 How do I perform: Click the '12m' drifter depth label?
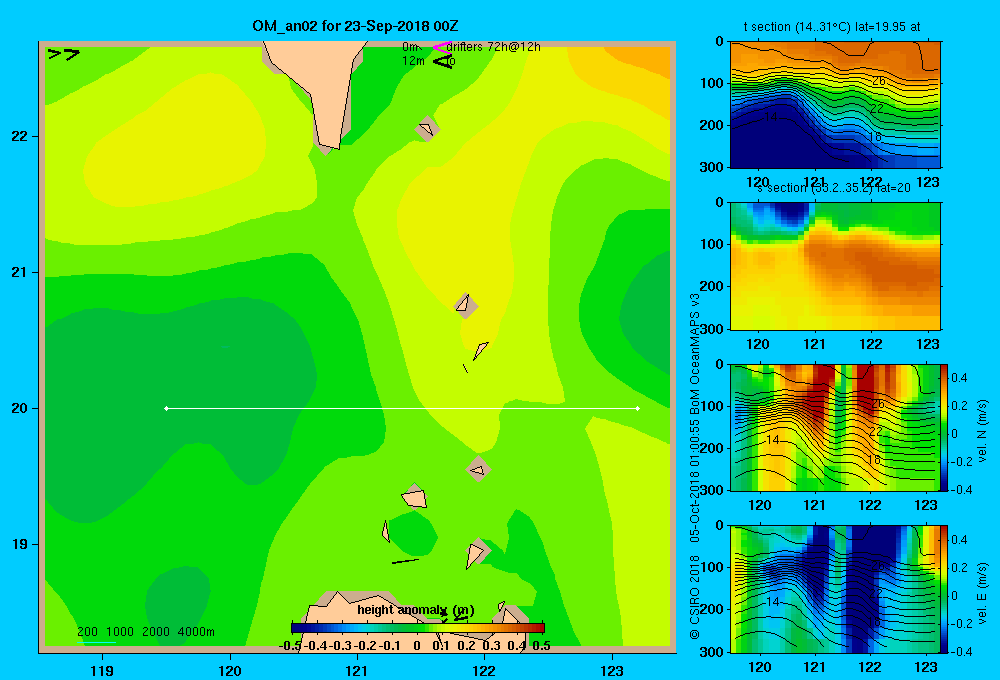click(413, 61)
